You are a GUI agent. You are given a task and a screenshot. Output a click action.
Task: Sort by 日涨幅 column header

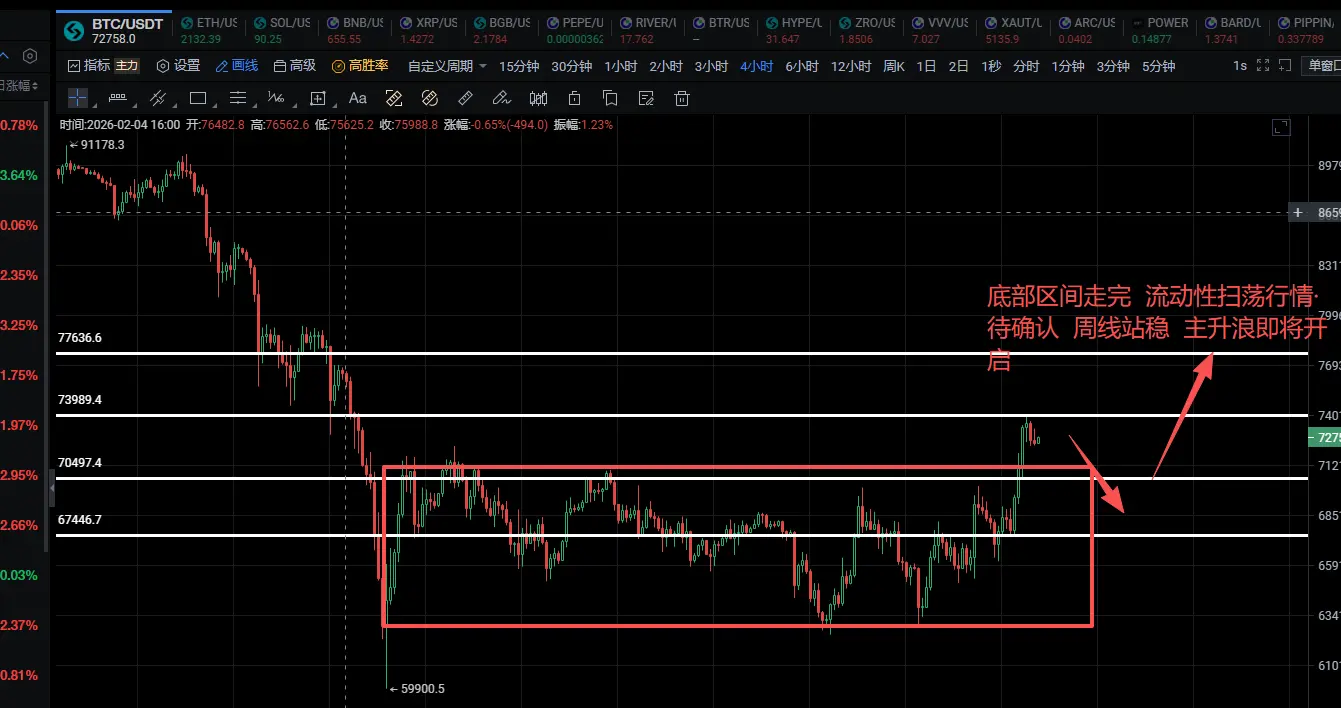[x=18, y=86]
